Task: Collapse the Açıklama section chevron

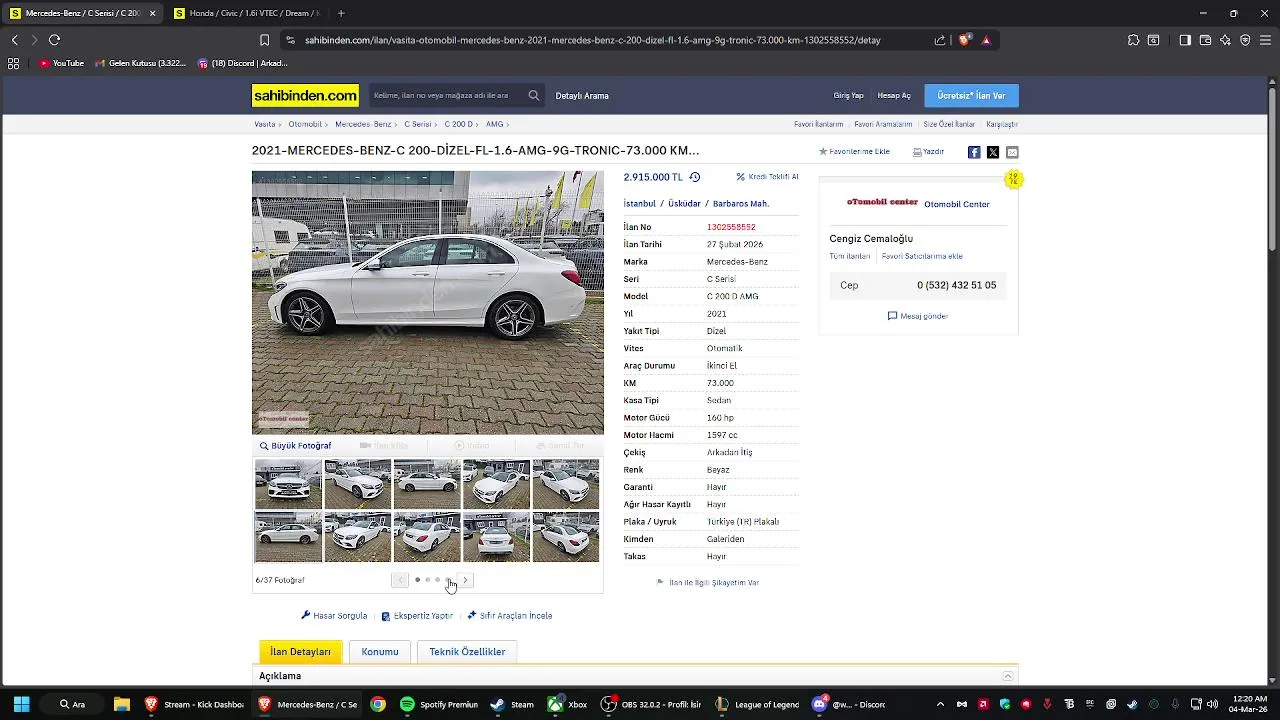Action: tap(1008, 676)
